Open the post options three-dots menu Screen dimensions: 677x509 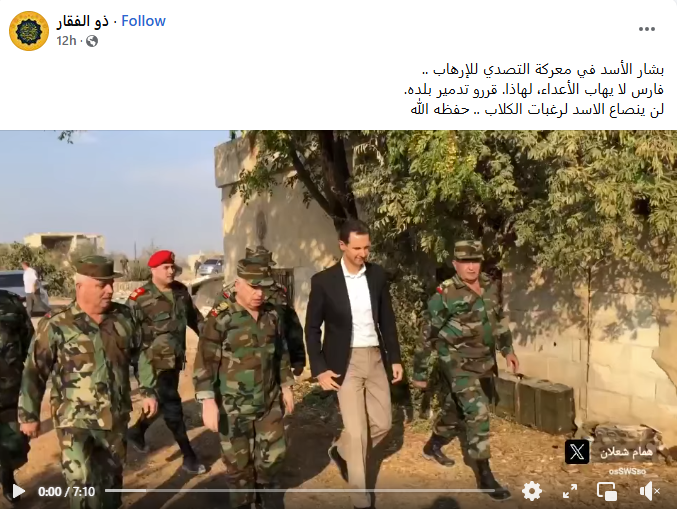pos(647,29)
